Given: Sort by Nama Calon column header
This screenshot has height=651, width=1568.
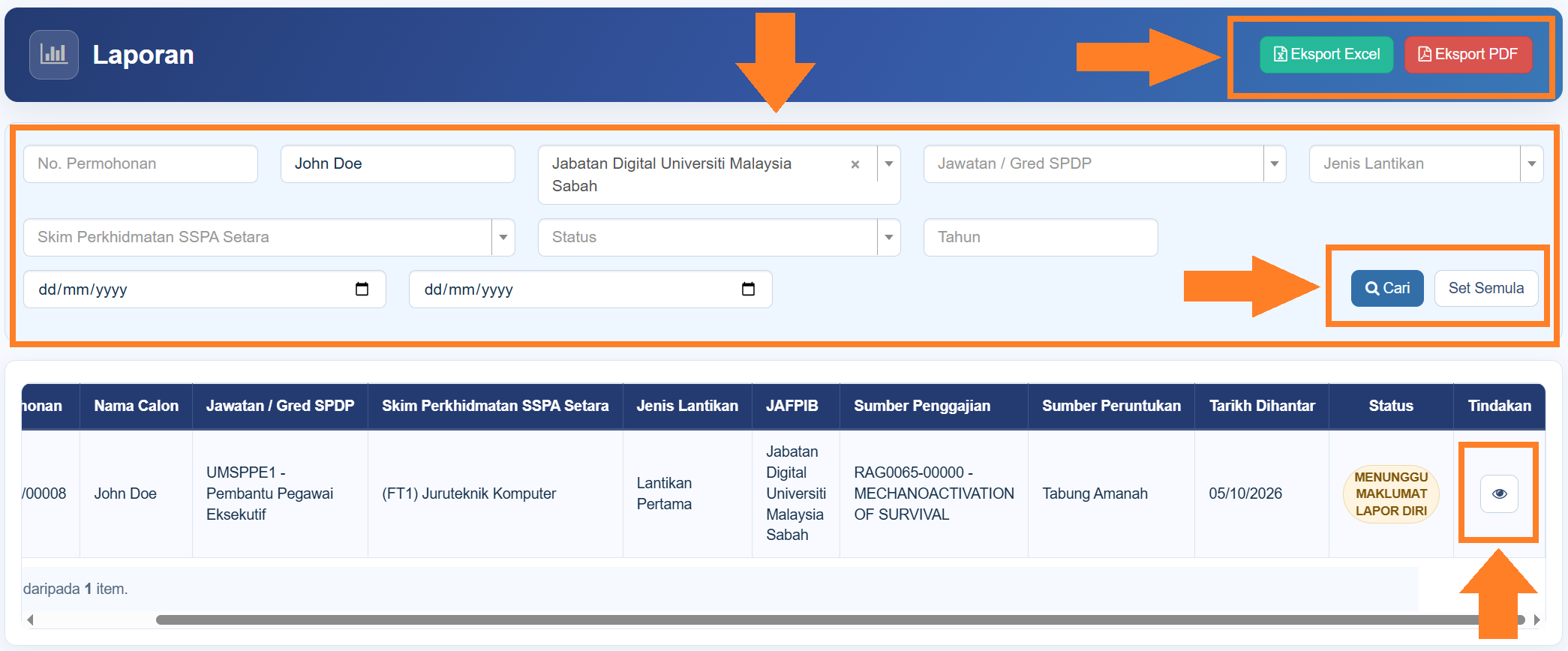Looking at the screenshot, I should pyautogui.click(x=137, y=406).
